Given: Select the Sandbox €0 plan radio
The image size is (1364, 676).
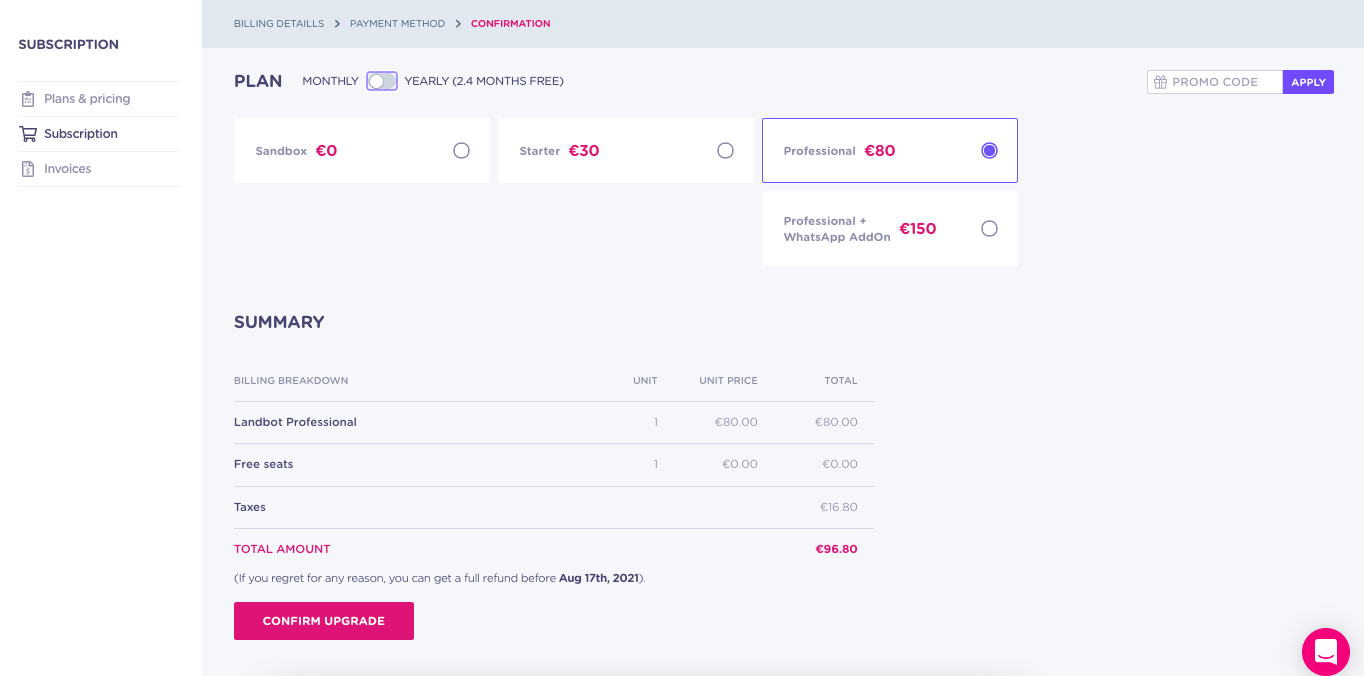Looking at the screenshot, I should 461,151.
